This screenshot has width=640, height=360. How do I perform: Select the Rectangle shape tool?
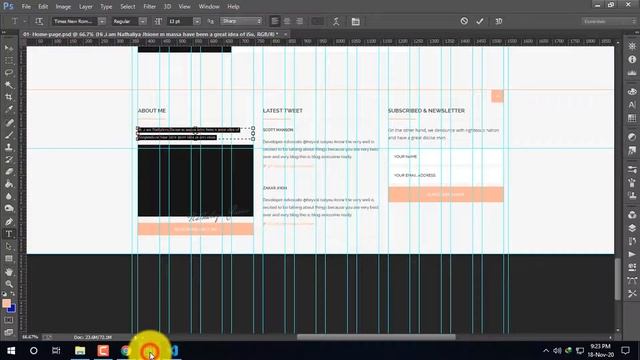coord(9,259)
